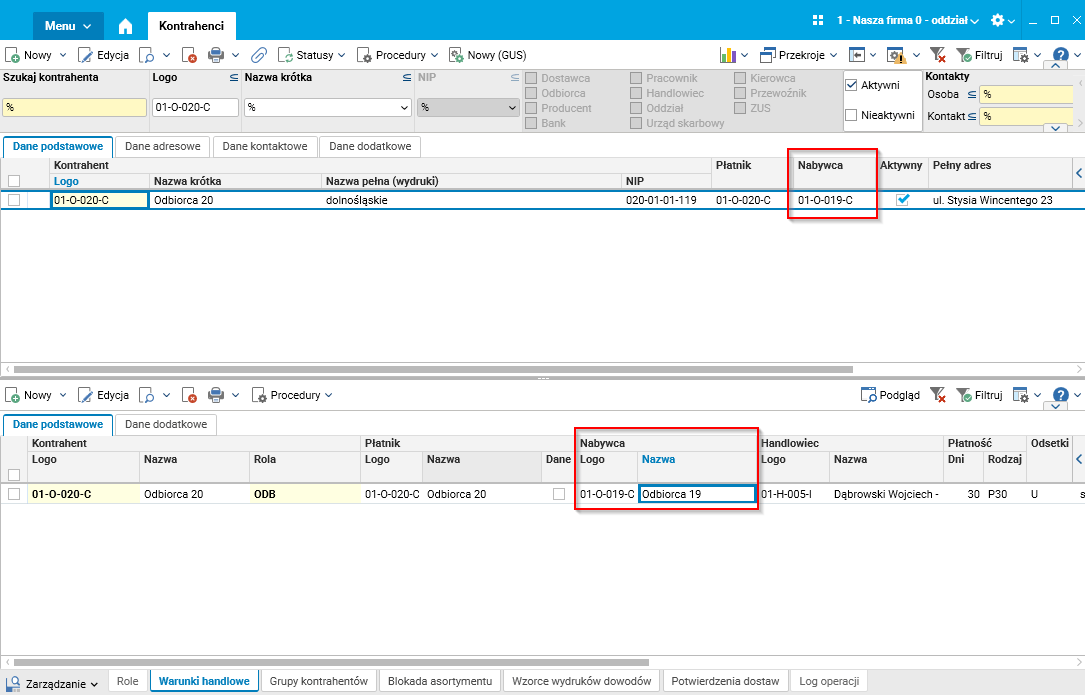Click the clear filter icon in top toolbar
Screen dimensions: 1085x695
pyautogui.click(x=938, y=55)
